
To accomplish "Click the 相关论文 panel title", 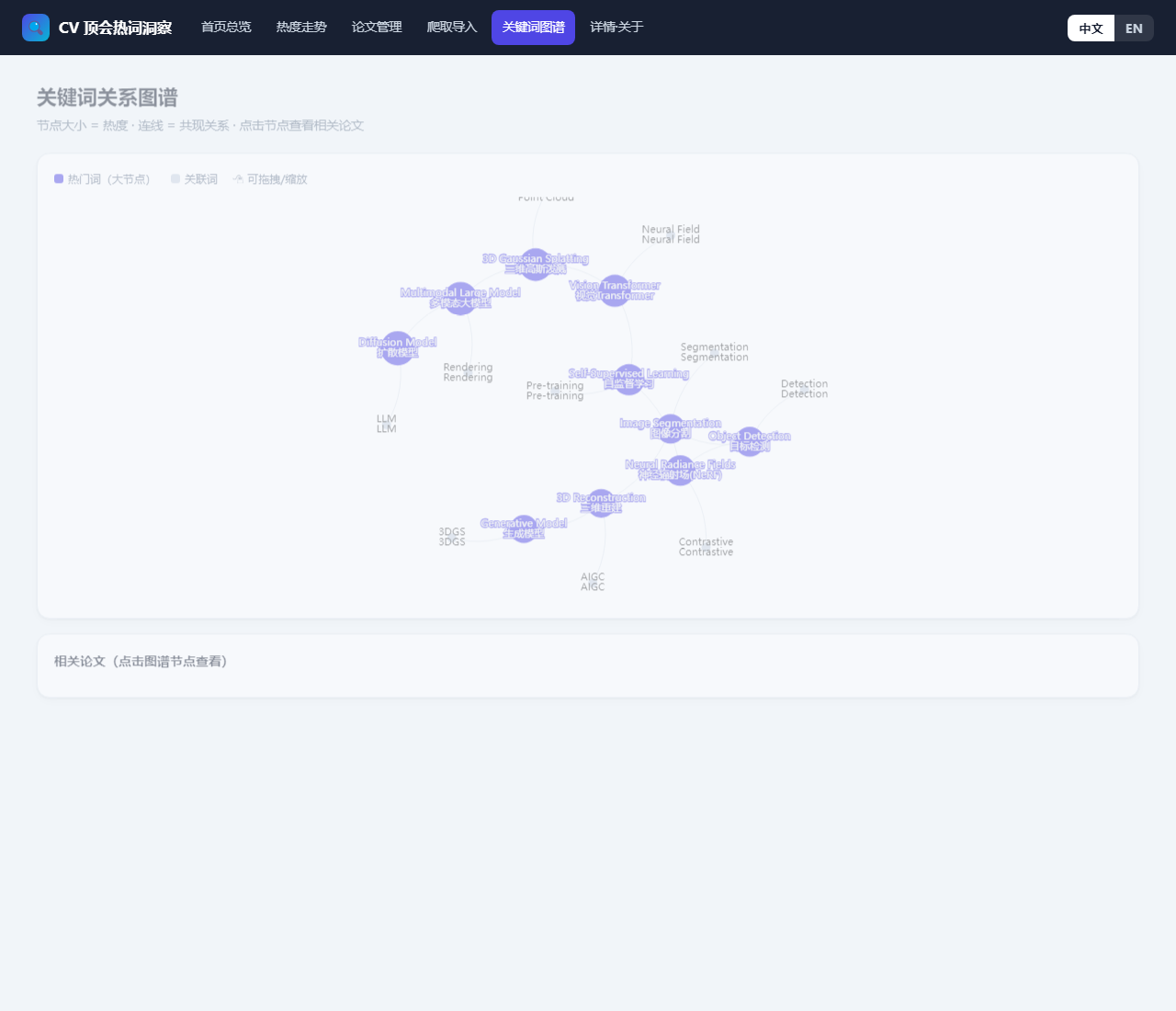I will (141, 662).
